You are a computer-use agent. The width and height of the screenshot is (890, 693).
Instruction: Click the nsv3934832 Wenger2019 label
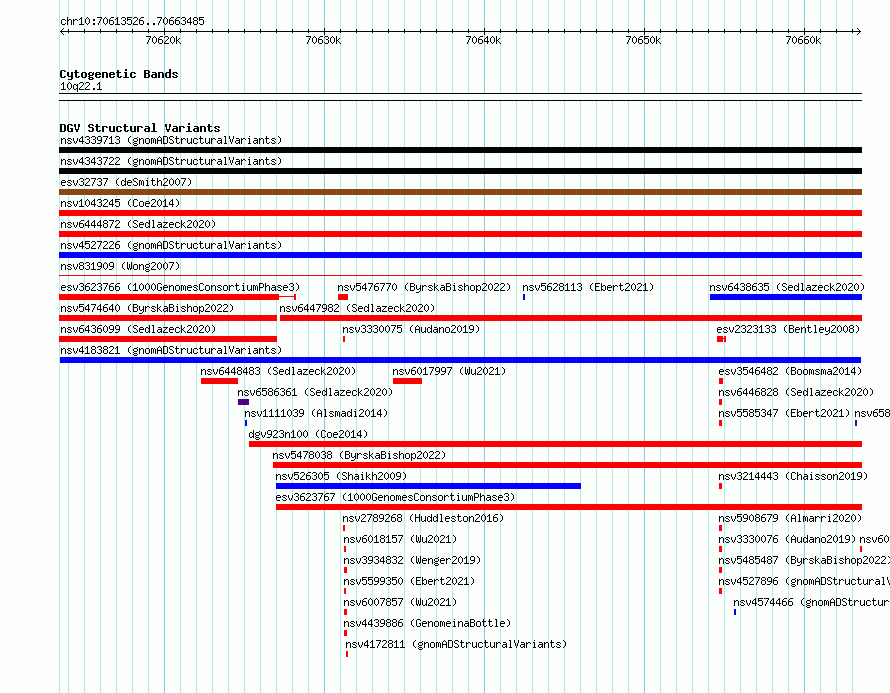coord(412,560)
